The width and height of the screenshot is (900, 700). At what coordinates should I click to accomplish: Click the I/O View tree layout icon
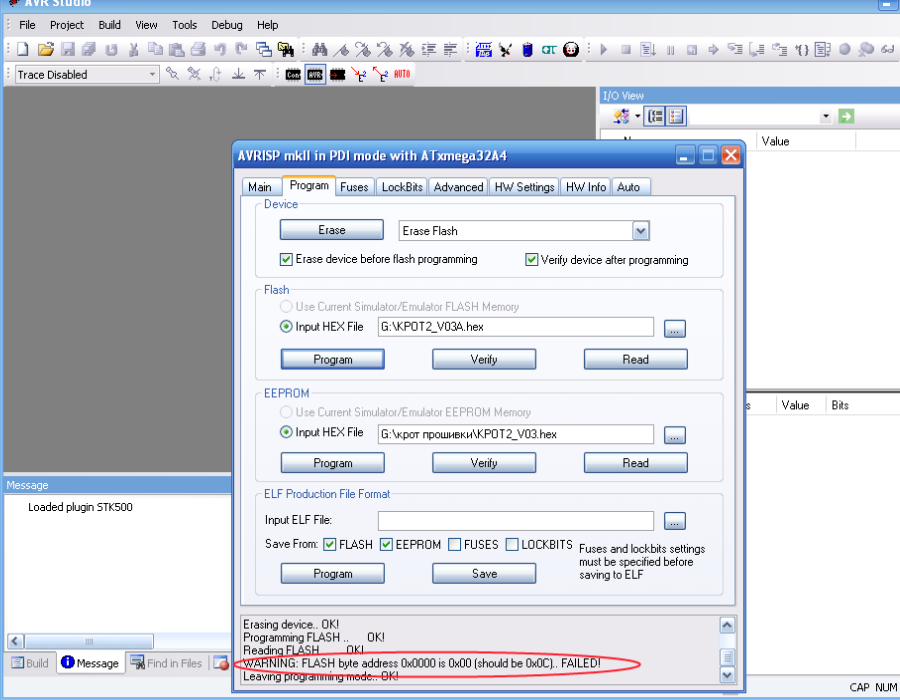click(654, 116)
